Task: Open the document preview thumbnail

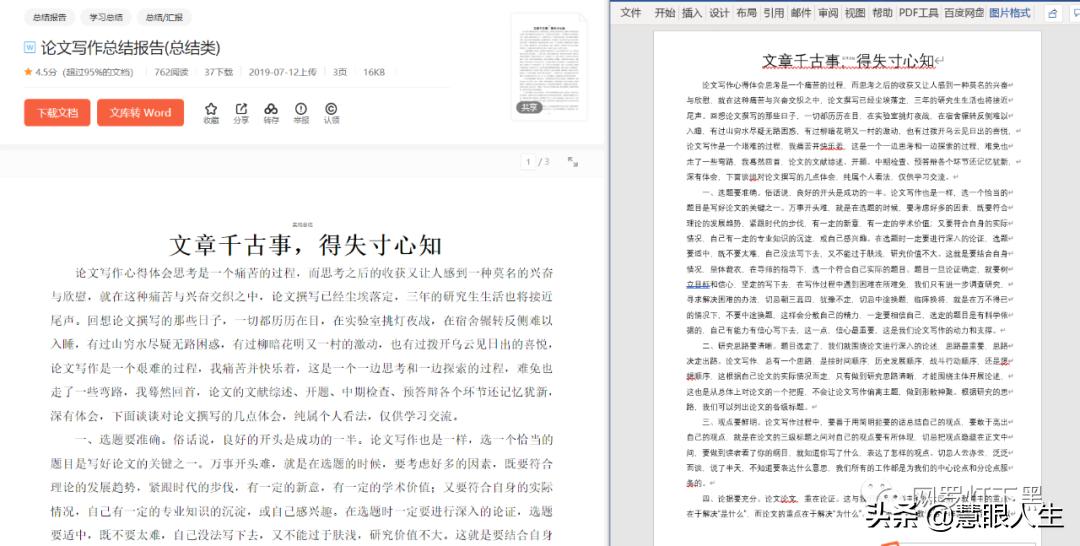Action: coord(549,66)
